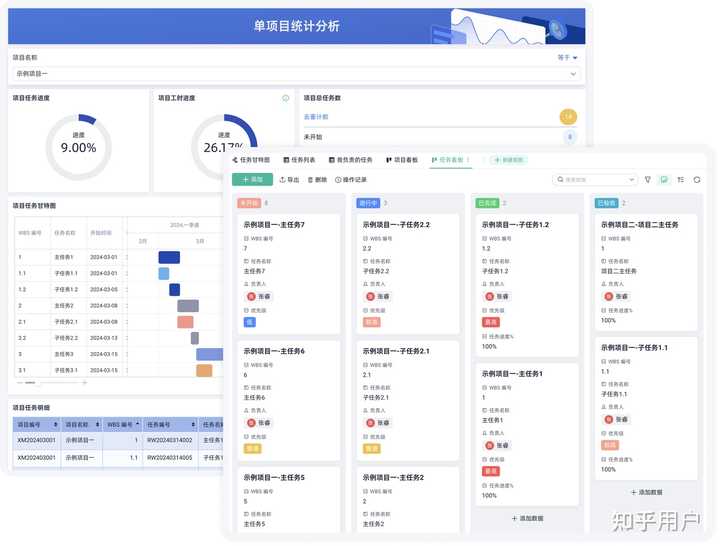The image size is (720, 546).
Task: Open card 示例项目一-子任务2.2
Action: click(x=408, y=273)
